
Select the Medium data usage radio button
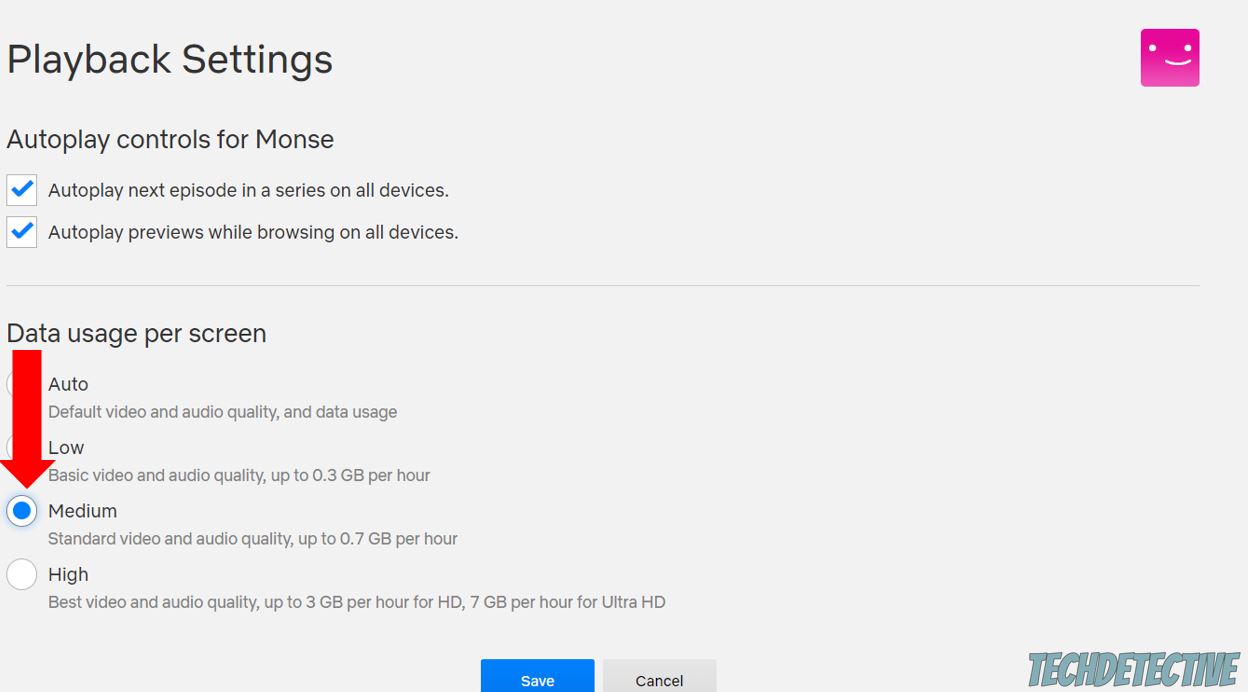[22, 511]
